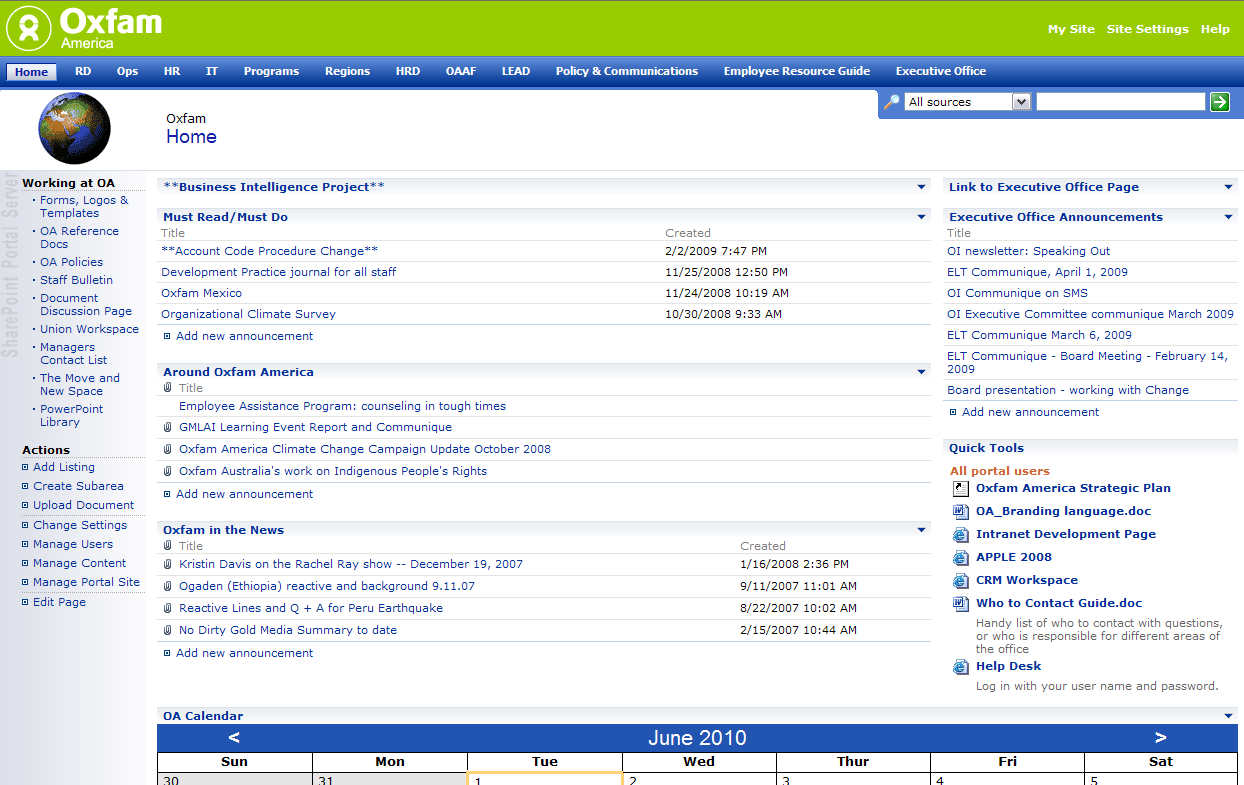
Task: Open Organizational Climate Survey announcement
Action: pos(248,314)
